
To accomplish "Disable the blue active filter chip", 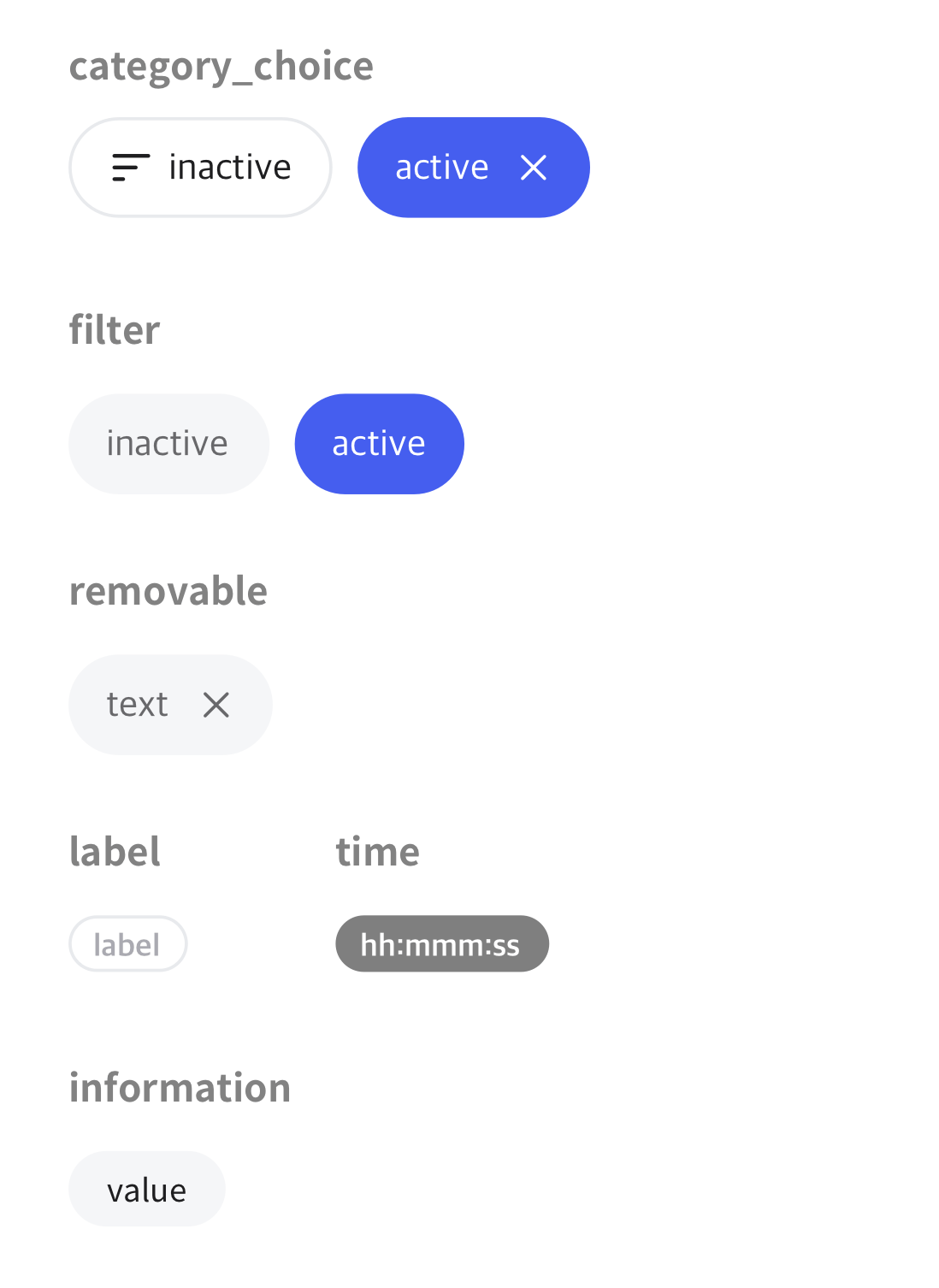I will point(380,444).
